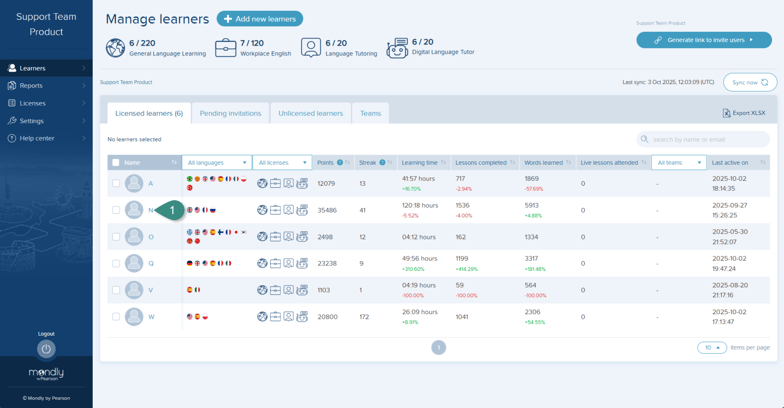784x408 pixels.
Task: Click the Generate link to invite users button
Action: [x=704, y=40]
